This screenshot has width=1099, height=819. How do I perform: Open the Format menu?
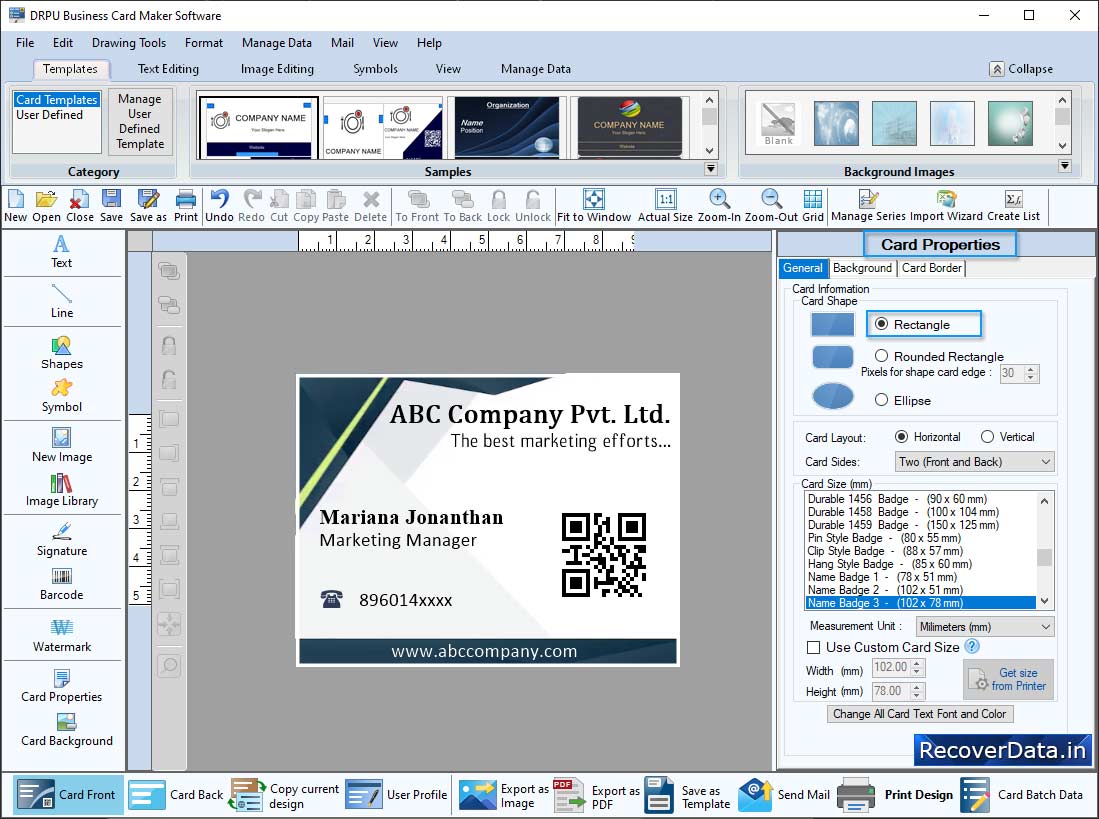coord(204,43)
